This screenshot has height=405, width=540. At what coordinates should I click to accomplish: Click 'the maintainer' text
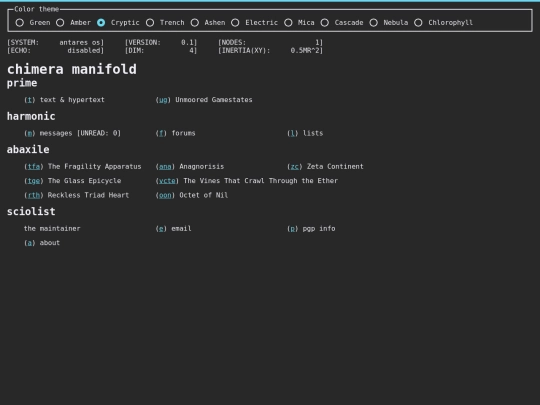[x=52, y=229]
